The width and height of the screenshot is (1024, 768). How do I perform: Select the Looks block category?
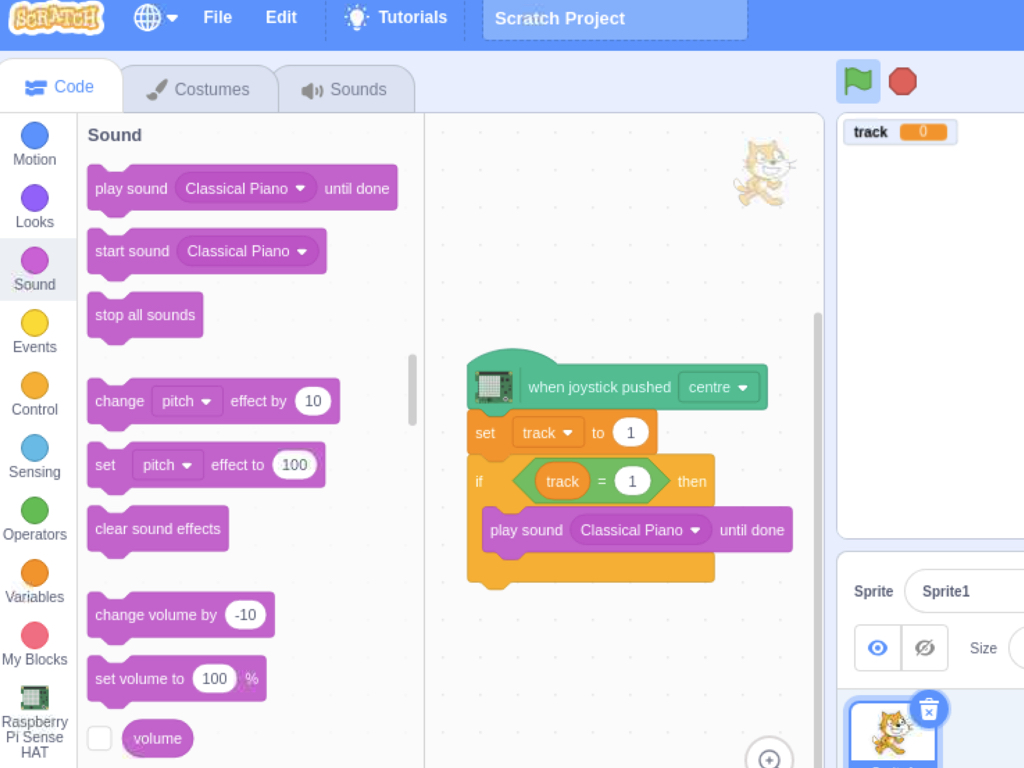(35, 207)
